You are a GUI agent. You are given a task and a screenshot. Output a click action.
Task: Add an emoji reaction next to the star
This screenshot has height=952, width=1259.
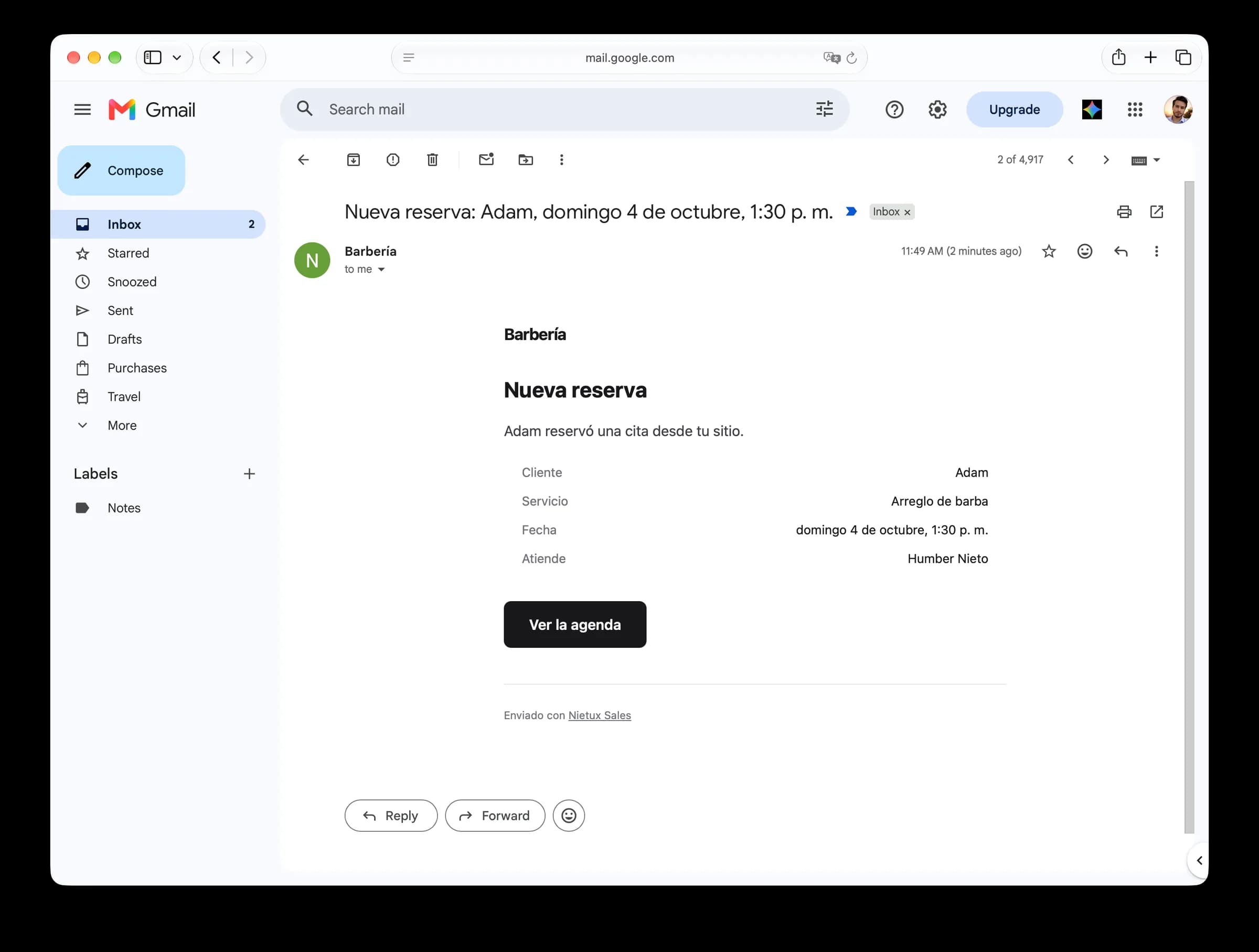pos(1085,251)
